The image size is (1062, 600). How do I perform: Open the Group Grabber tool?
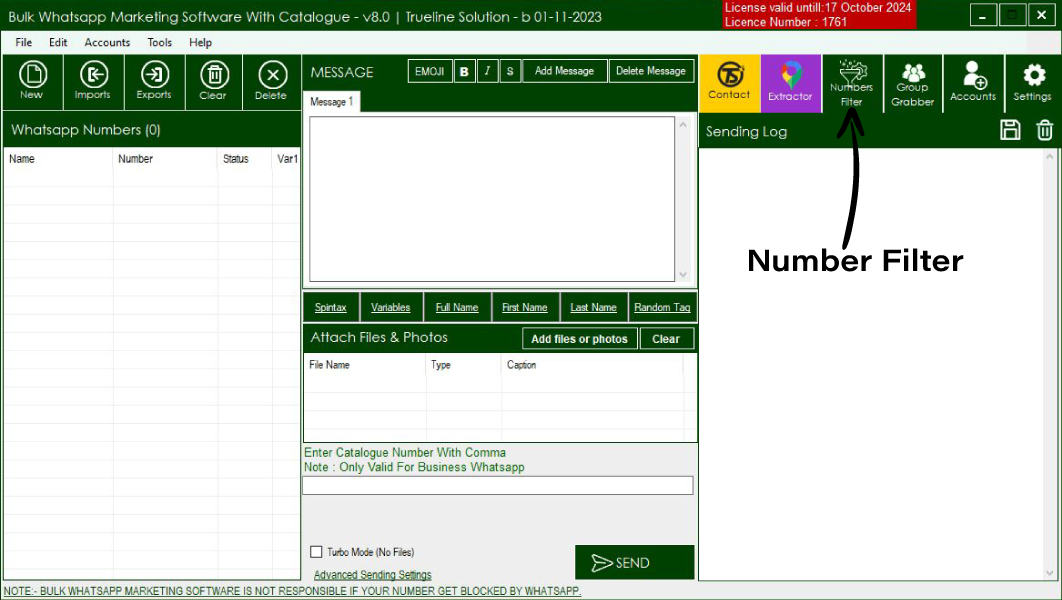pos(912,83)
